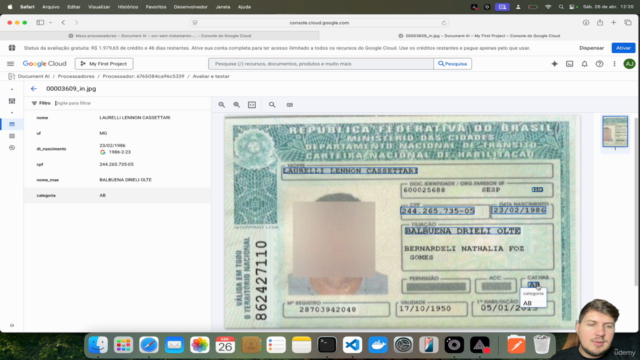Click the Google Cloud logo
The width and height of the screenshot is (640, 360).
click(44, 64)
